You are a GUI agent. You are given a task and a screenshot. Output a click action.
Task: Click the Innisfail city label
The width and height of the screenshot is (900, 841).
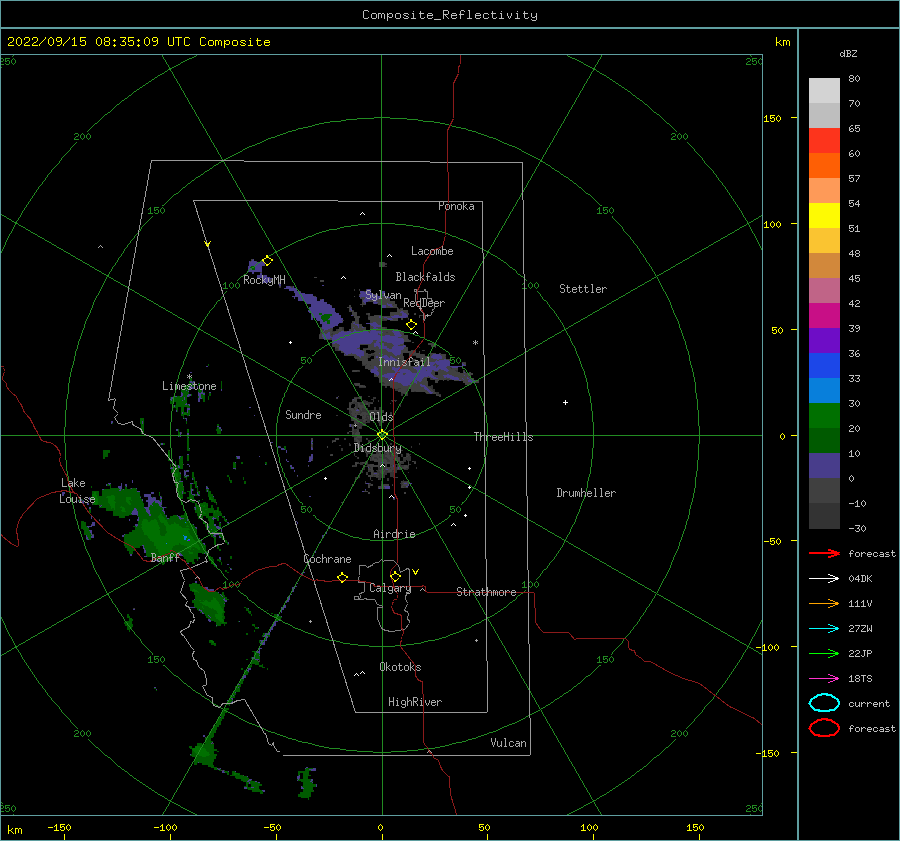pos(404,362)
